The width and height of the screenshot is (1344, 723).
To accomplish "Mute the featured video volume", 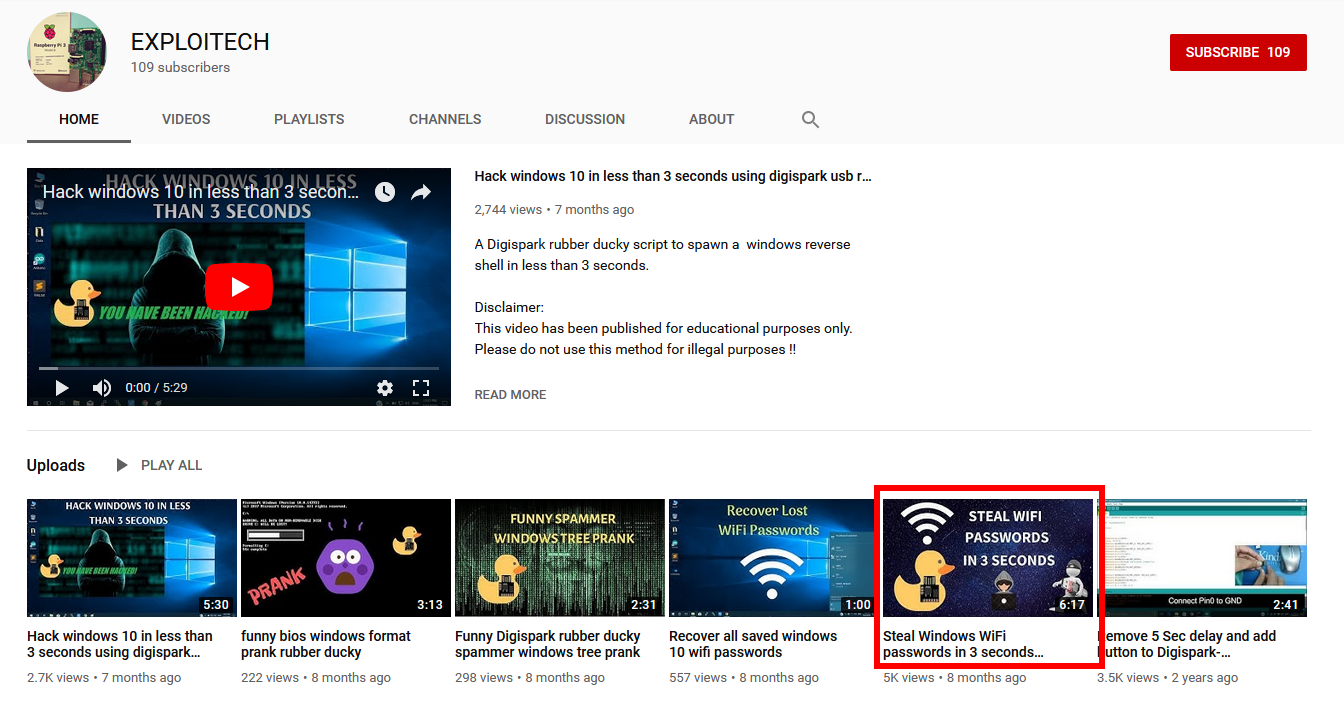I will [x=101, y=387].
